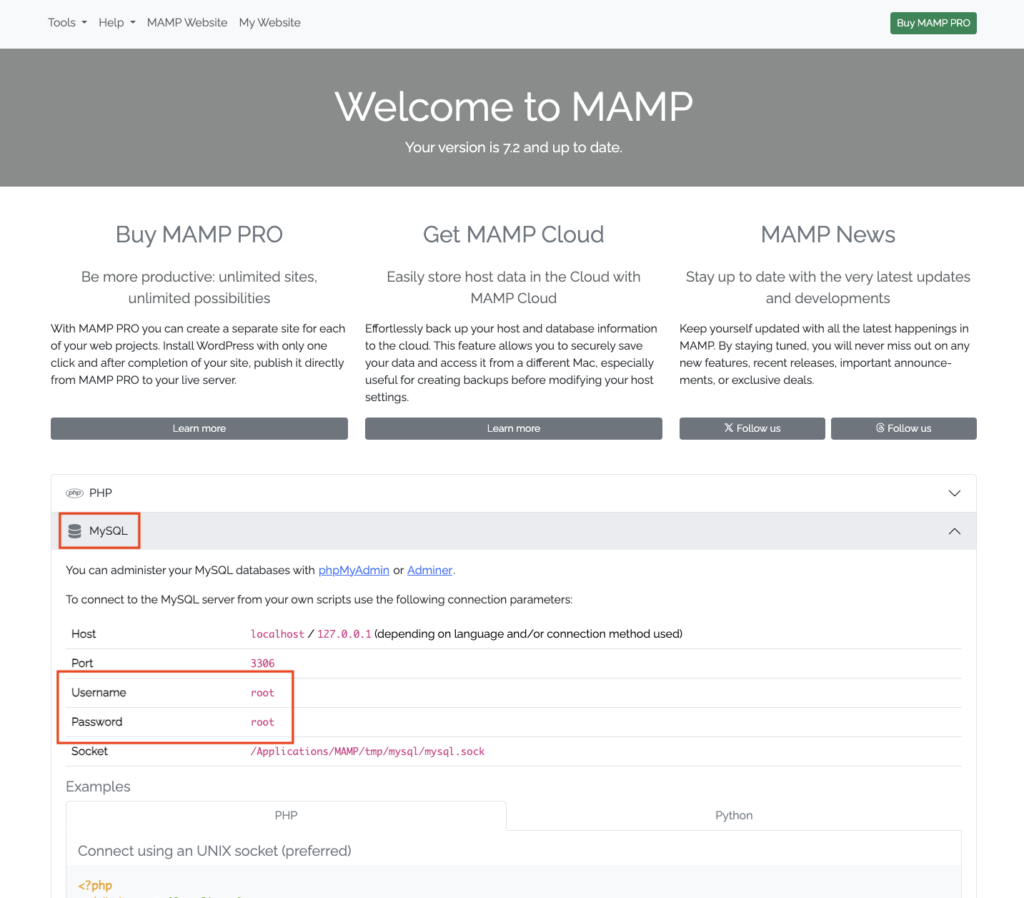The image size is (1024, 898).
Task: Click Learn more under Get MAMP Cloud
Action: click(513, 428)
